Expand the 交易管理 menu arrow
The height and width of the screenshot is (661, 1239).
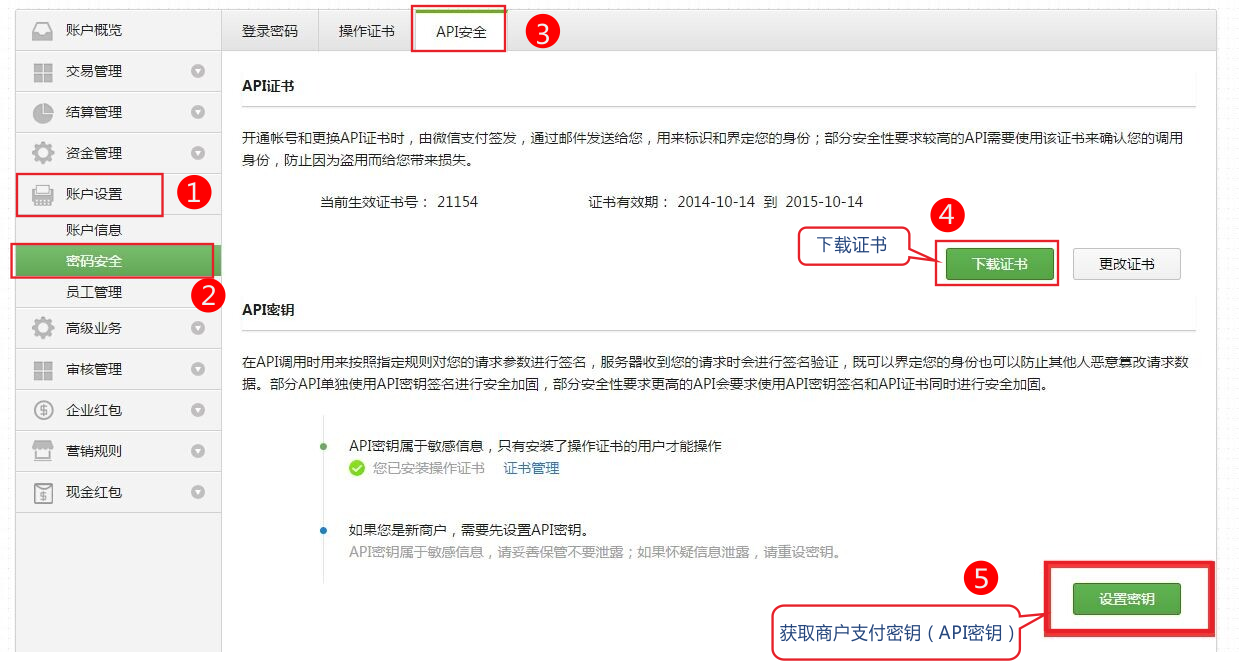tap(198, 71)
